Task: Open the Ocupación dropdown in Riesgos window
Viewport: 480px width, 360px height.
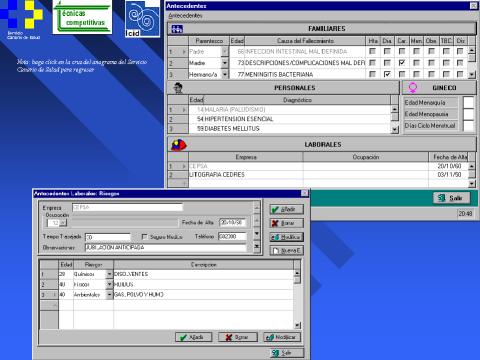Action: (x=63, y=223)
